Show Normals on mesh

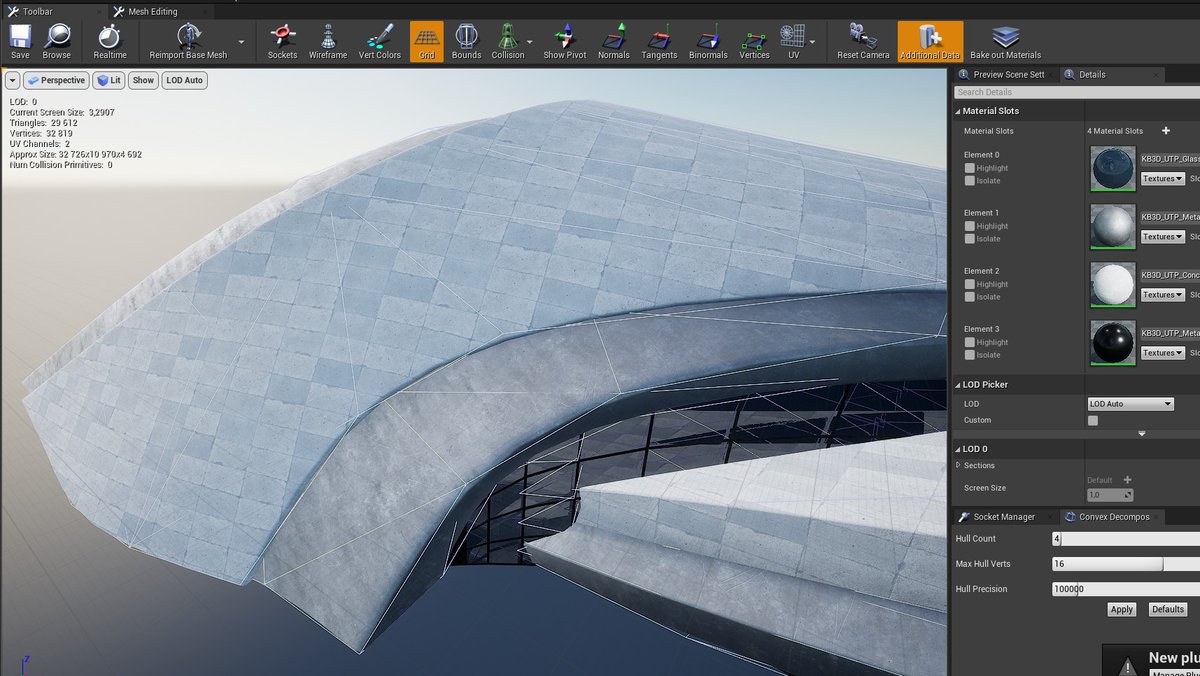point(613,41)
